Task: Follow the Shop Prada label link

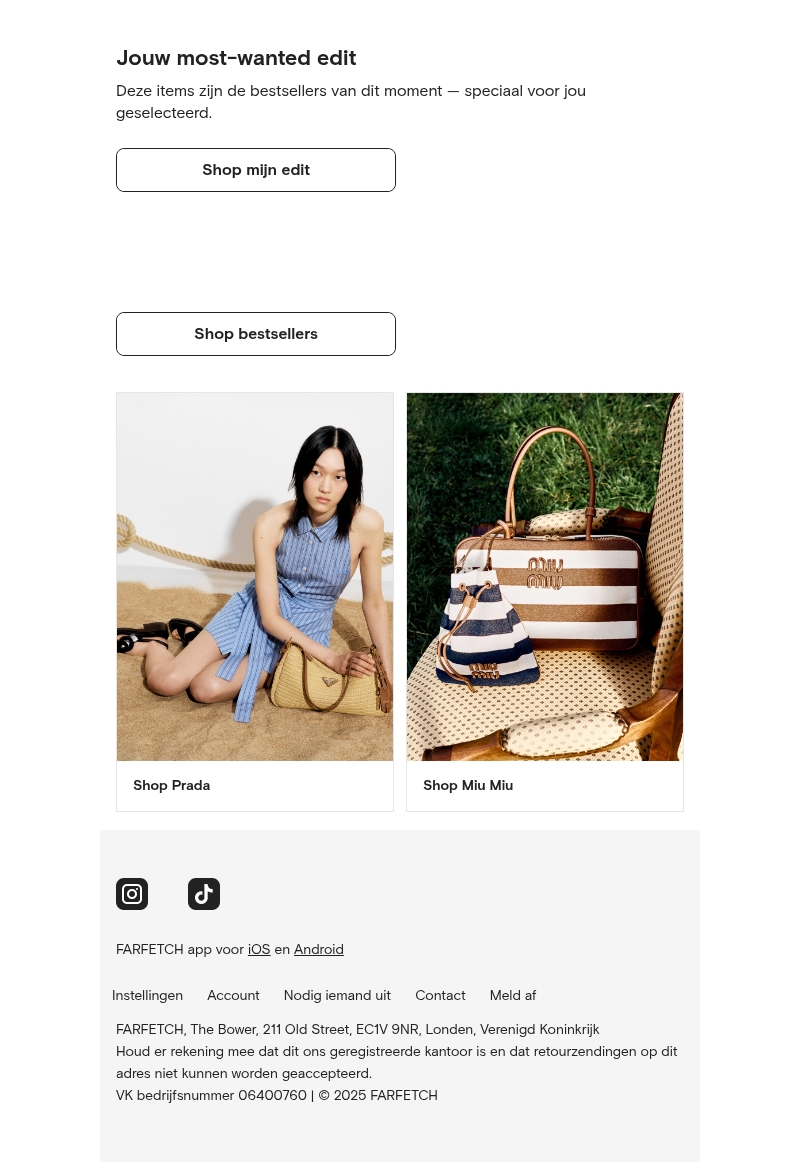Action: point(172,786)
